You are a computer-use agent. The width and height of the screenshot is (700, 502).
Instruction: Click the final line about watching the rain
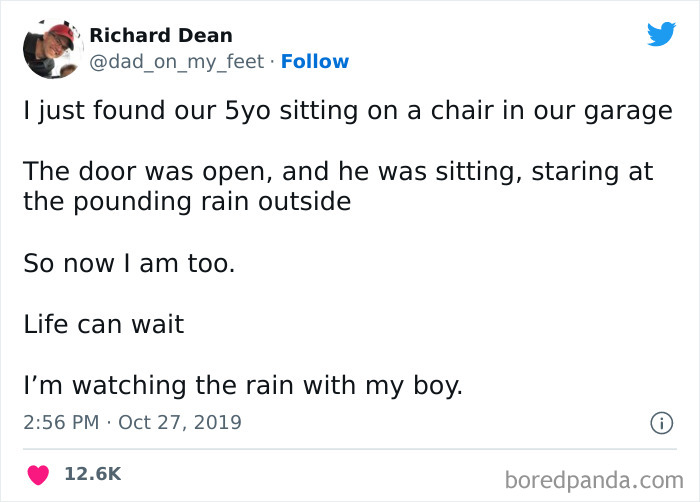click(x=243, y=385)
